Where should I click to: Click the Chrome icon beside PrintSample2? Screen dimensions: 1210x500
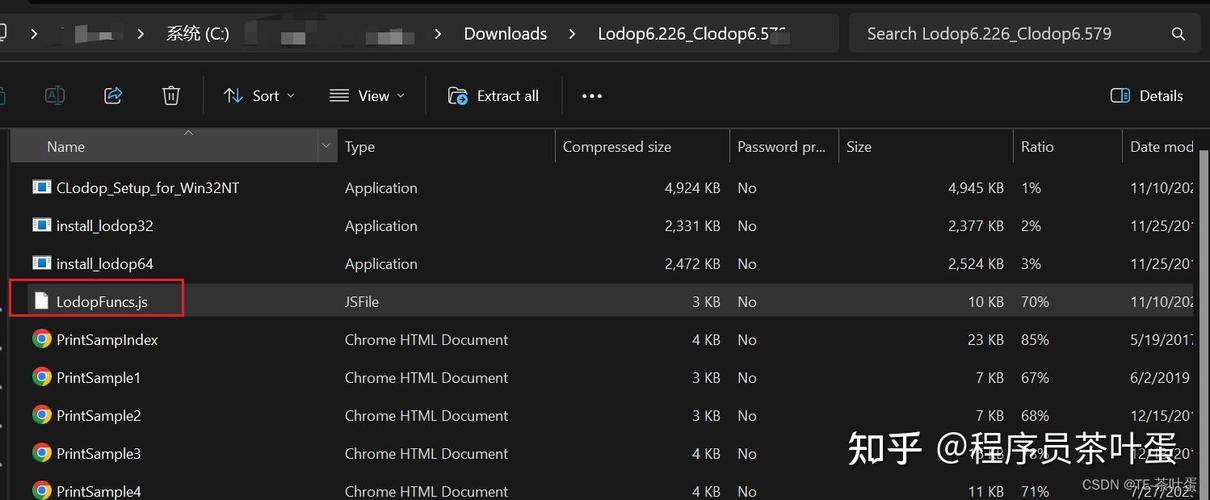click(x=42, y=416)
